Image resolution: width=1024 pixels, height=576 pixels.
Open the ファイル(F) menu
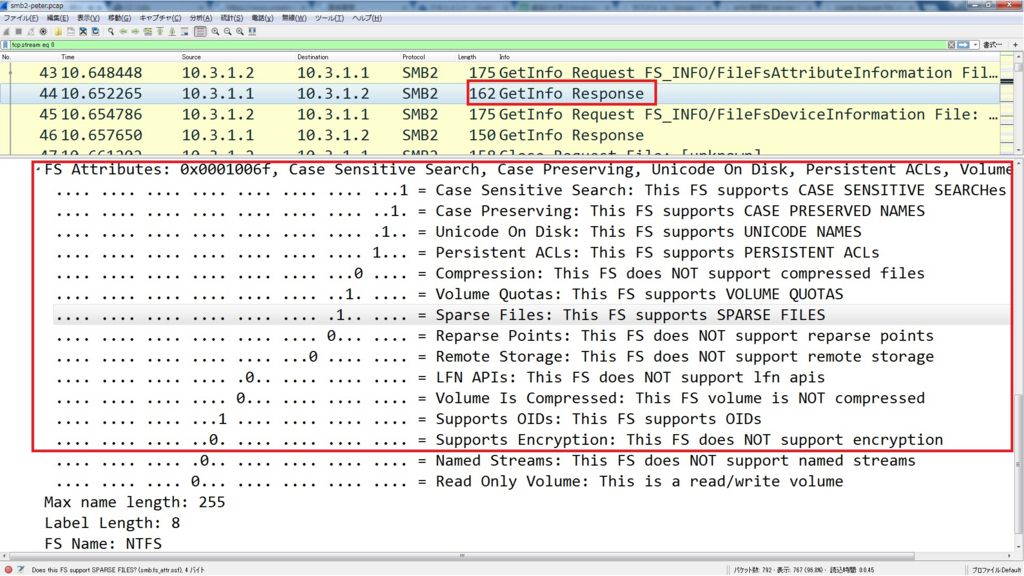[20, 18]
